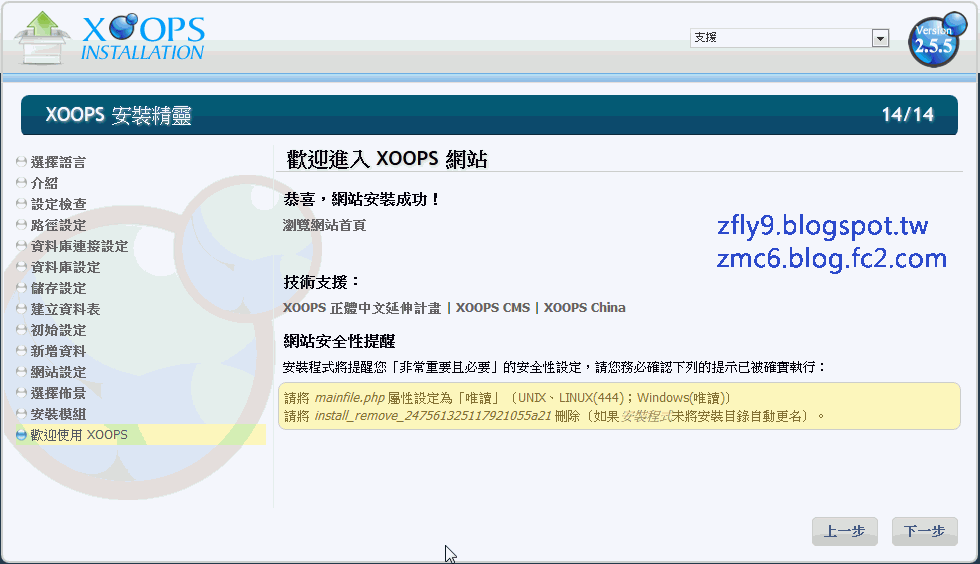Click the XOOPS Installation logo

(110, 38)
